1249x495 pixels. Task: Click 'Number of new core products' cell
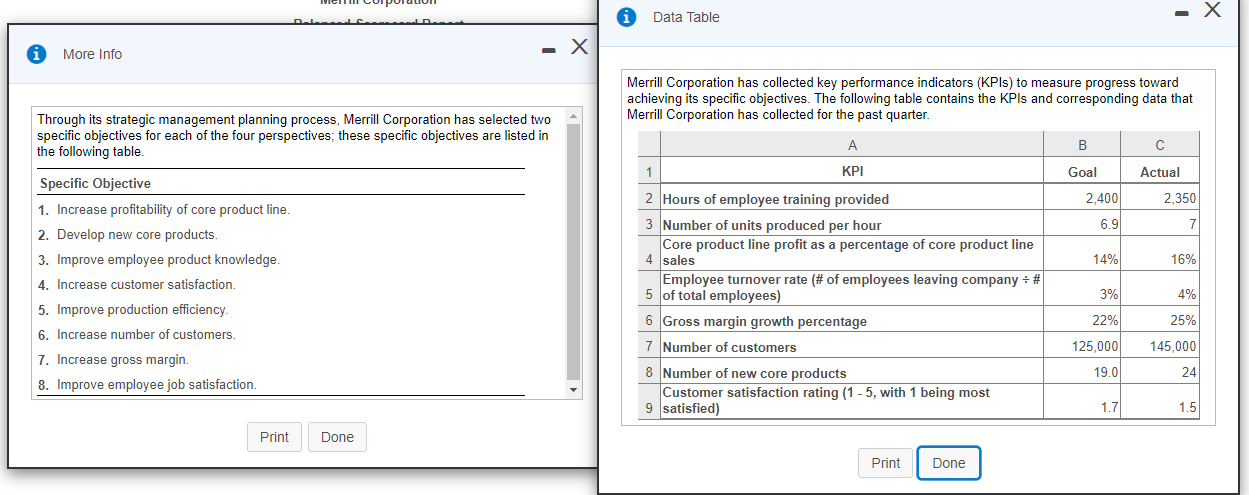pos(852,373)
